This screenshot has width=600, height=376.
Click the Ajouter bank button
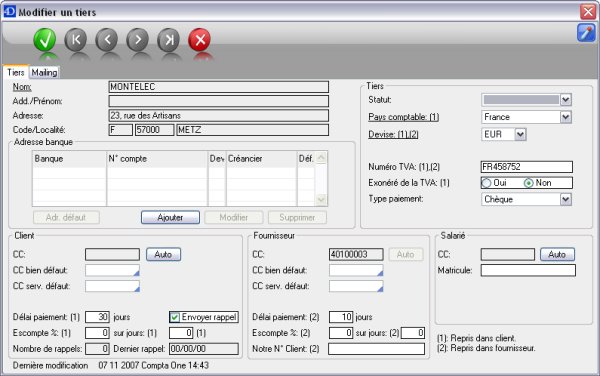click(170, 217)
